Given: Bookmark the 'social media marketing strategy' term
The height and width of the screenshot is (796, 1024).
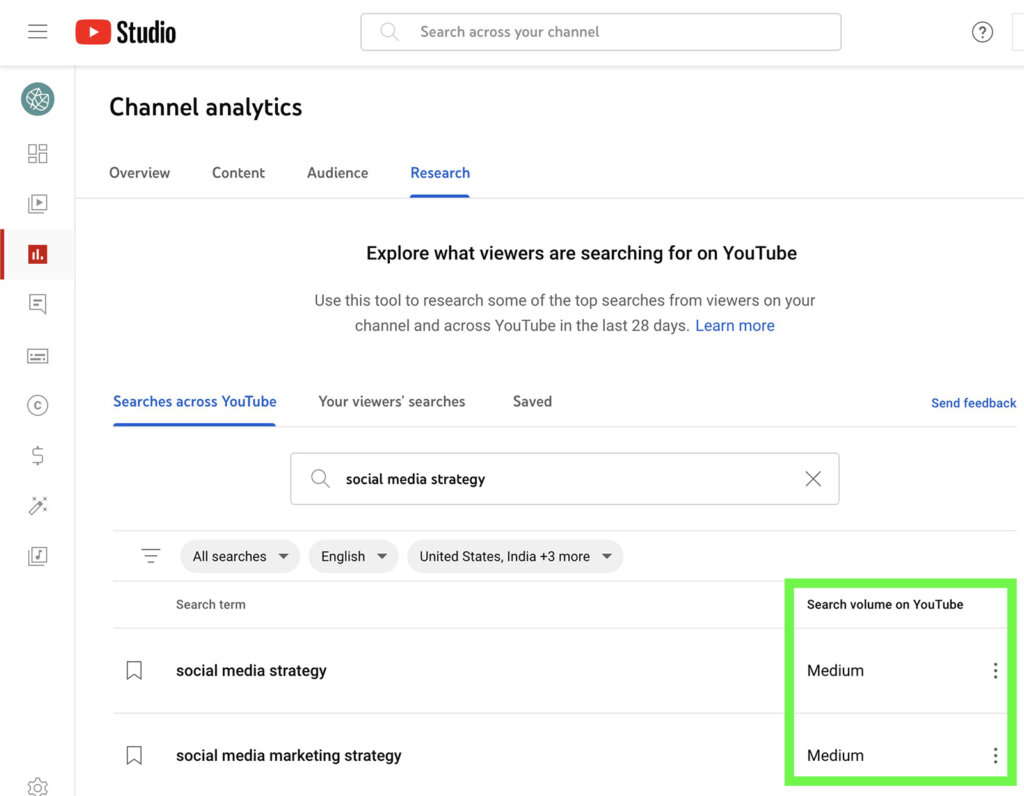Looking at the screenshot, I should [134, 755].
